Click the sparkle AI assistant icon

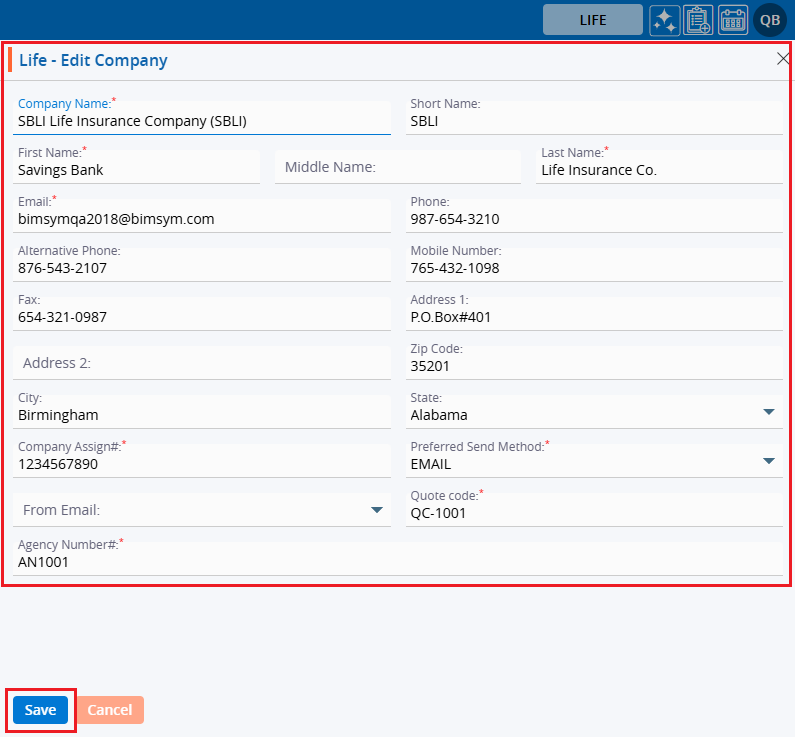pyautogui.click(x=664, y=20)
